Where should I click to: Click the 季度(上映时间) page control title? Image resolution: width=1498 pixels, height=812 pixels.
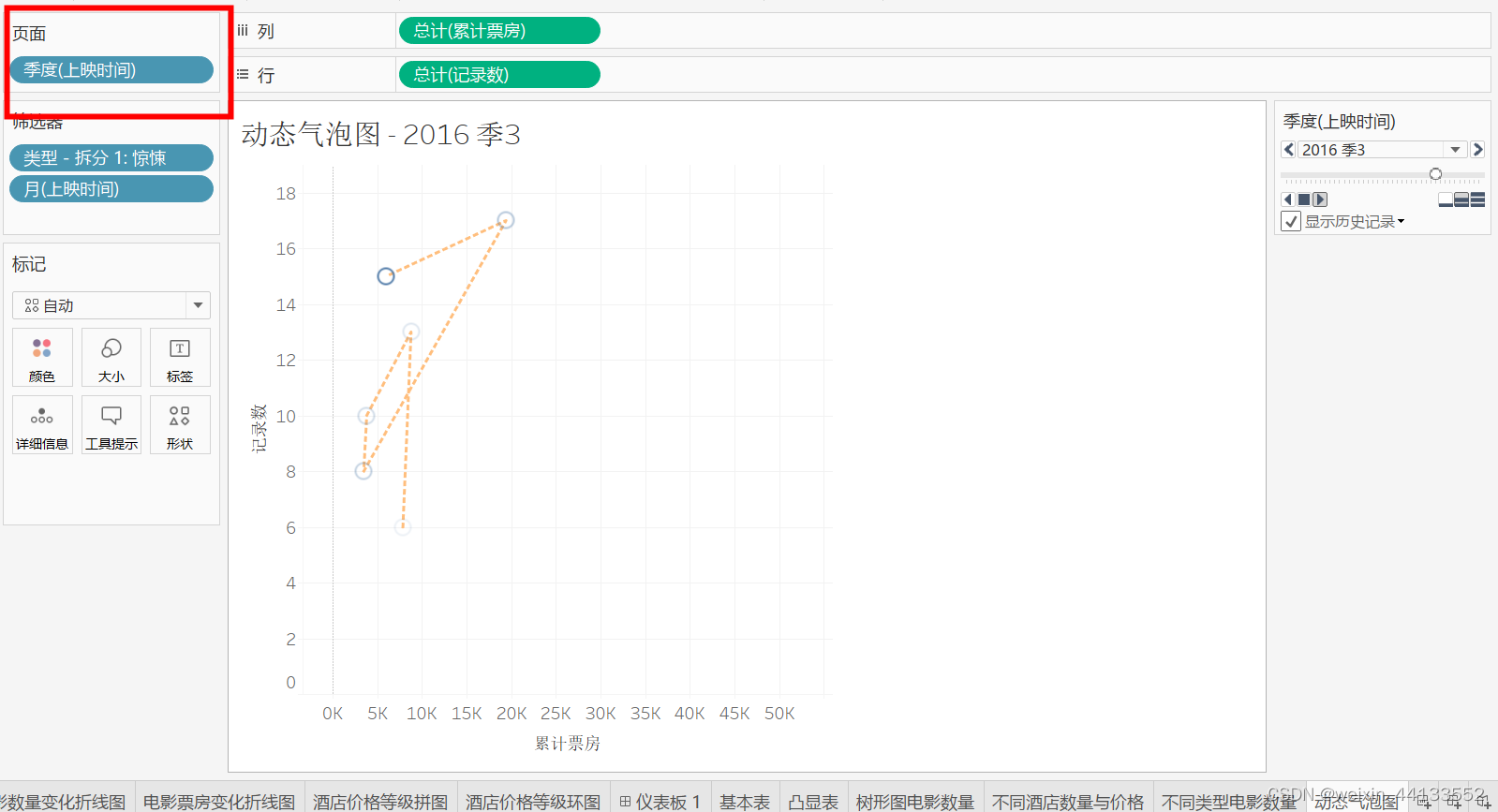coord(1339,122)
